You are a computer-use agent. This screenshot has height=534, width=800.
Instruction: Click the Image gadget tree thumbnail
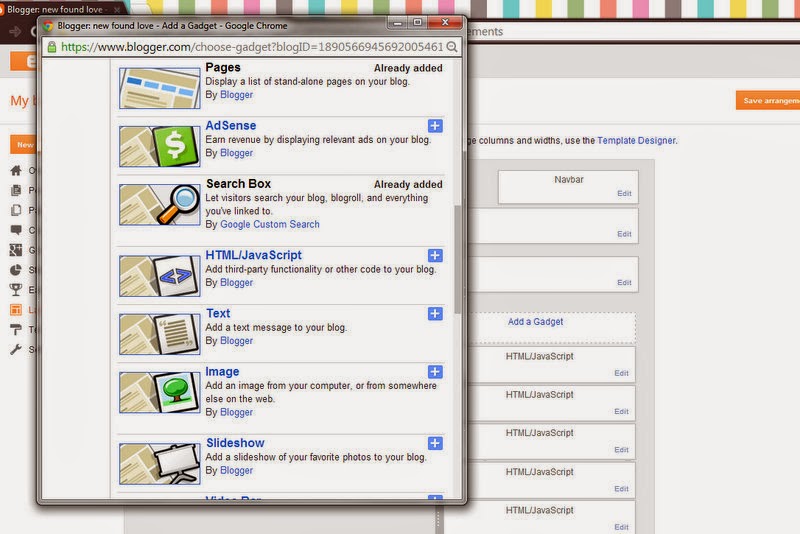point(160,392)
